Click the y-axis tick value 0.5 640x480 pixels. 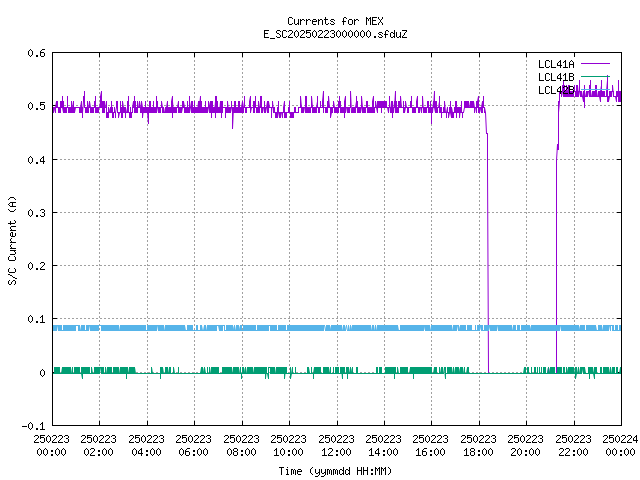[36, 106]
